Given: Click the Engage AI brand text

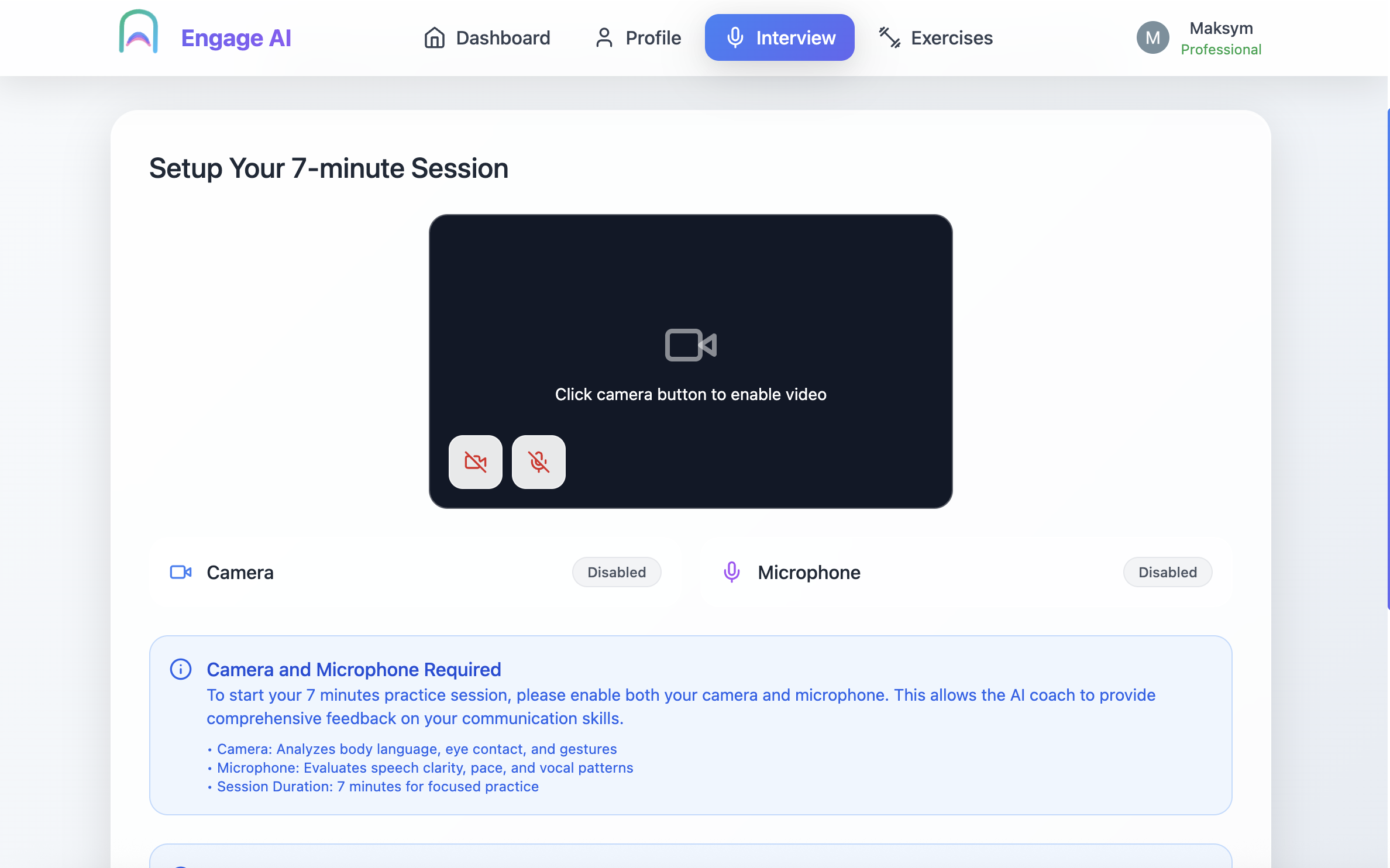Looking at the screenshot, I should [236, 38].
